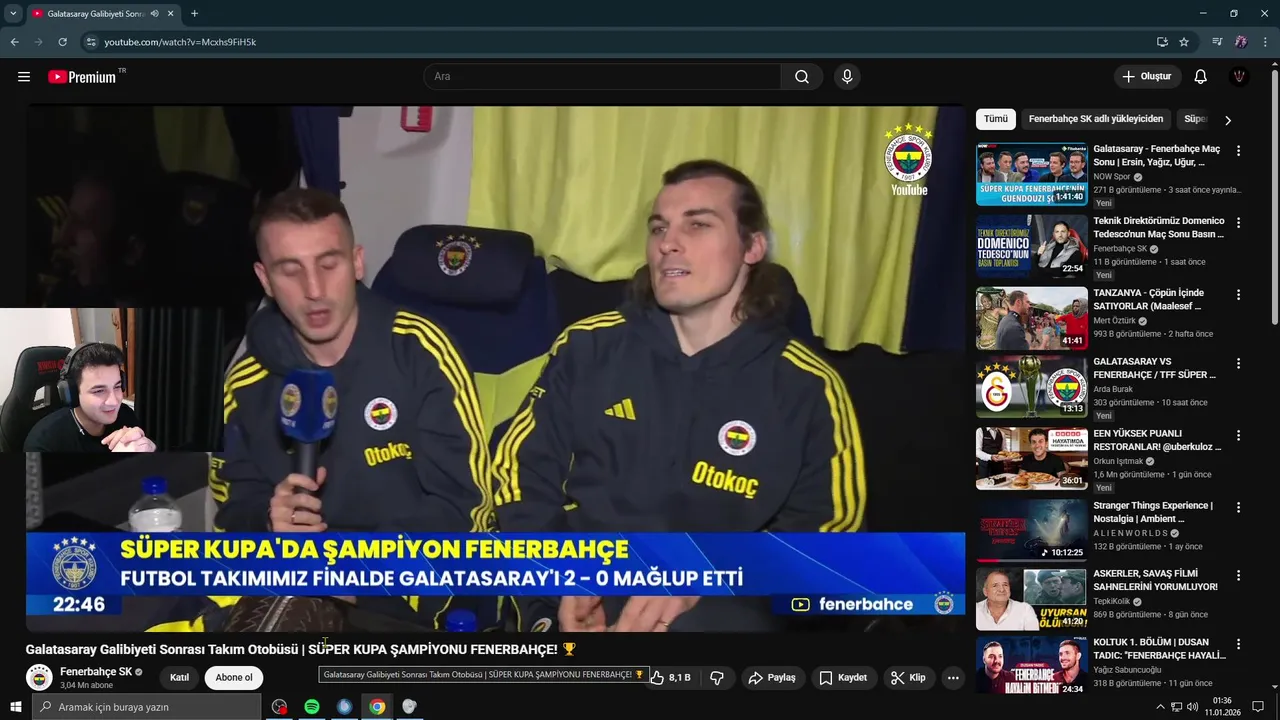This screenshot has width=1280, height=720.
Task: Like the video with thumbs up
Action: pyautogui.click(x=658, y=678)
